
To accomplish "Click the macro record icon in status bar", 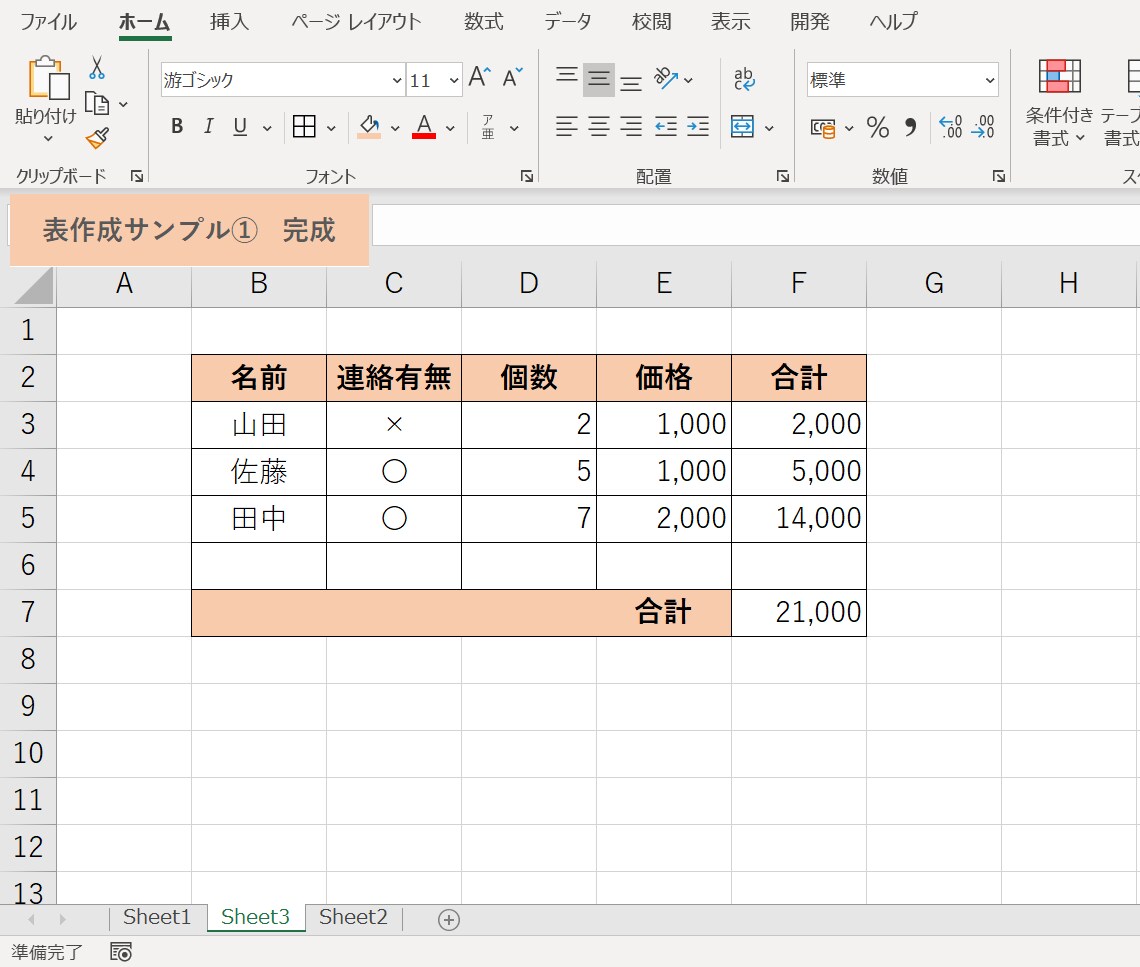I will tap(121, 952).
